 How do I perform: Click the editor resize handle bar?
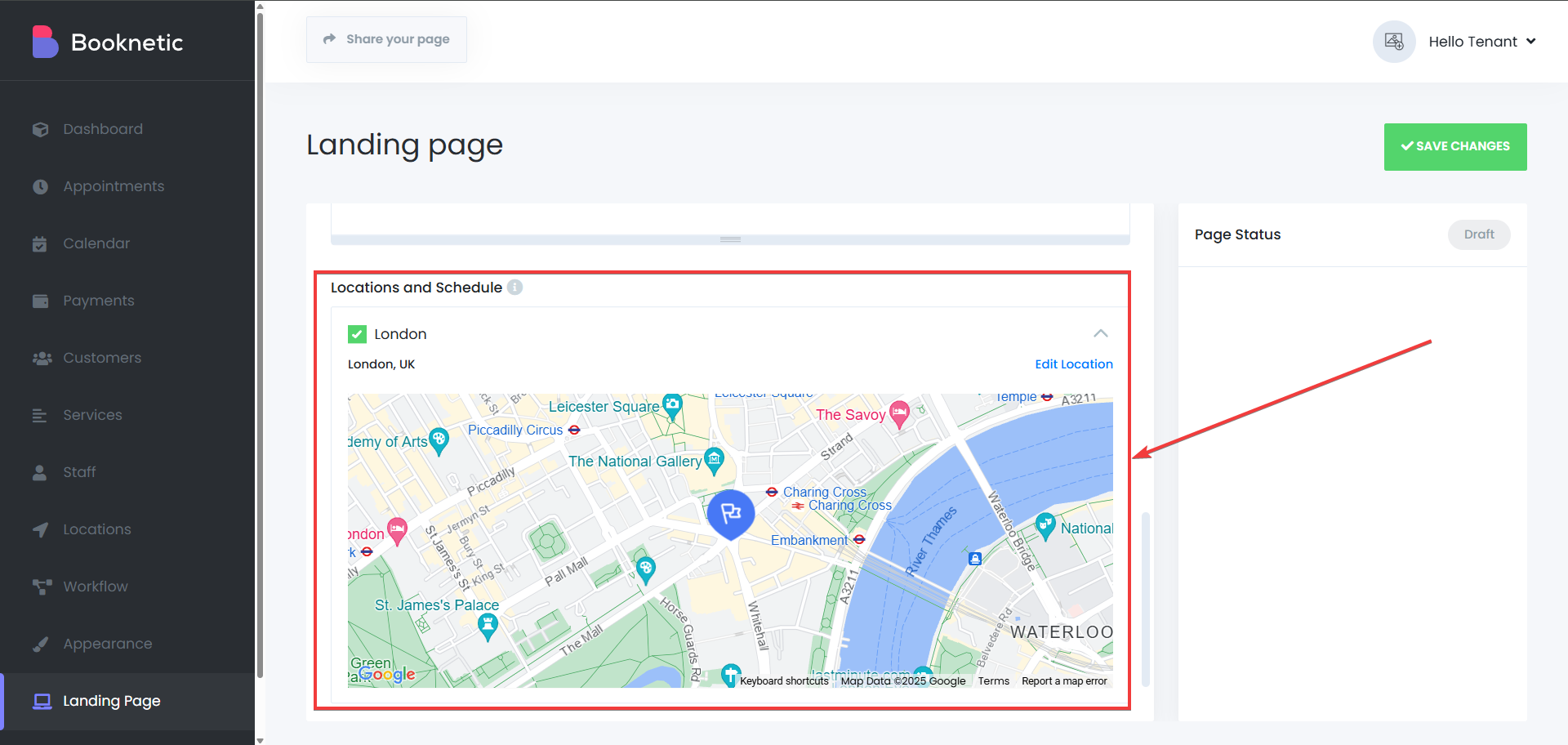730,239
